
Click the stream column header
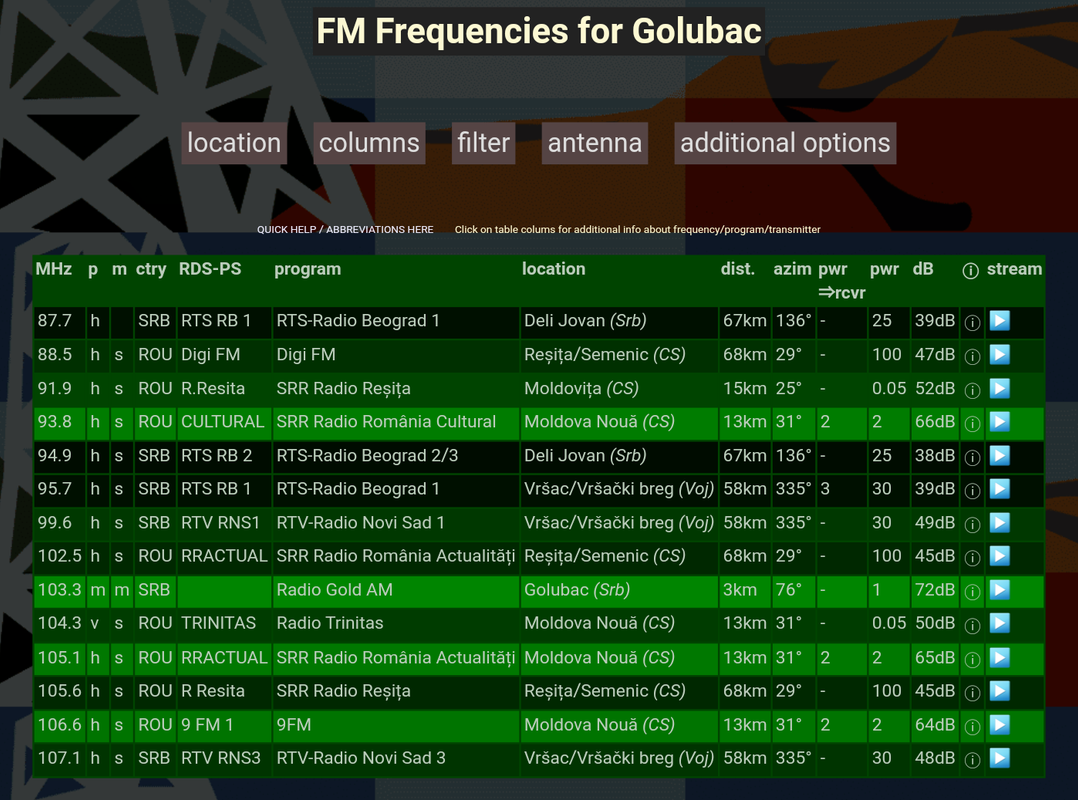click(x=1014, y=269)
